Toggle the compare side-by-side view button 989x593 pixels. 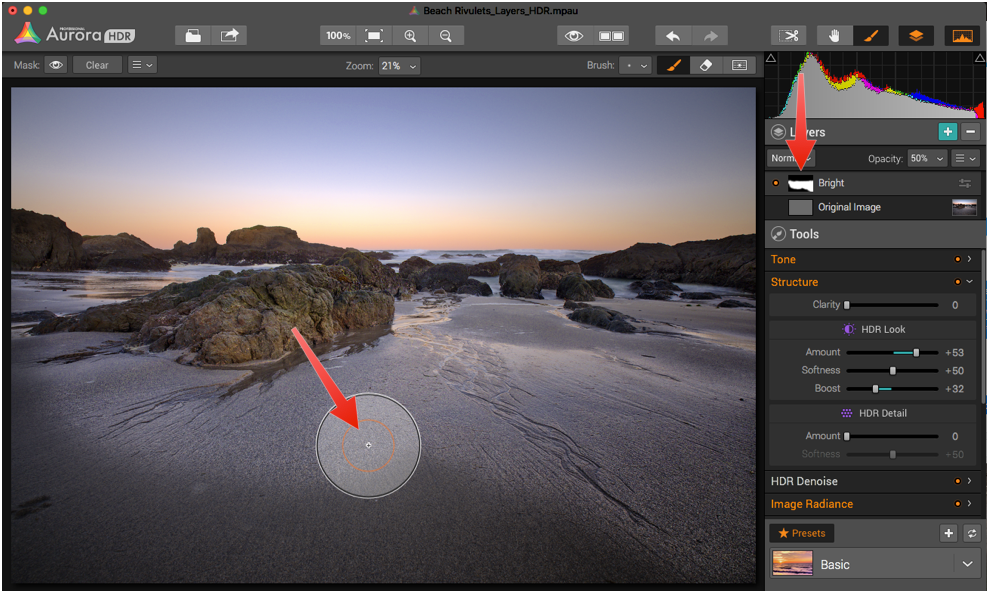click(x=610, y=36)
